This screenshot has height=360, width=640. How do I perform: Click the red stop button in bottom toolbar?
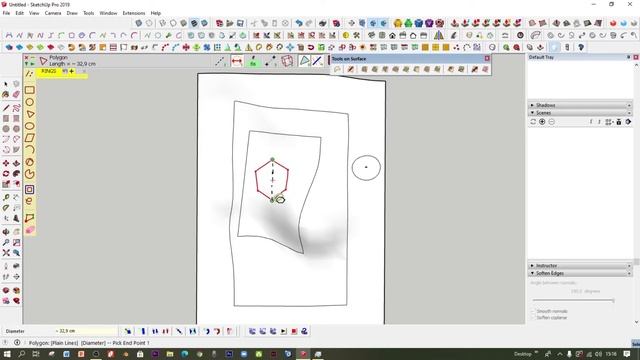click(294, 331)
